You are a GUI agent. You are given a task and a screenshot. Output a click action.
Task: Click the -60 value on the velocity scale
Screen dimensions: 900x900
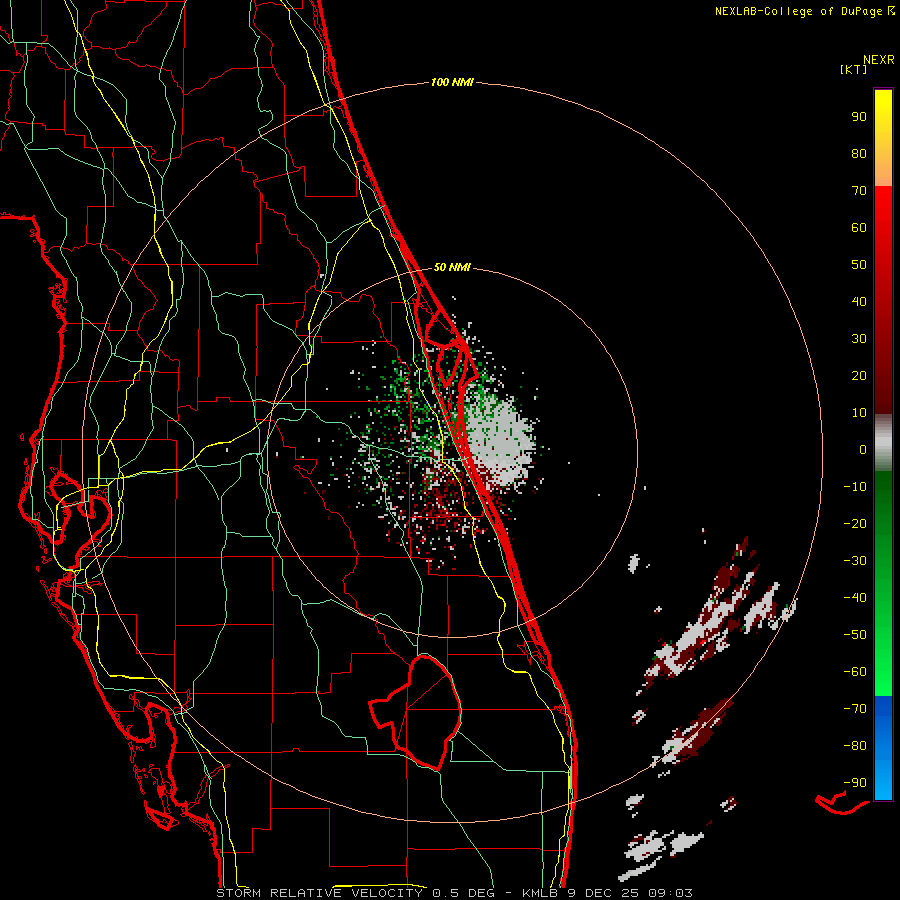[x=855, y=672]
